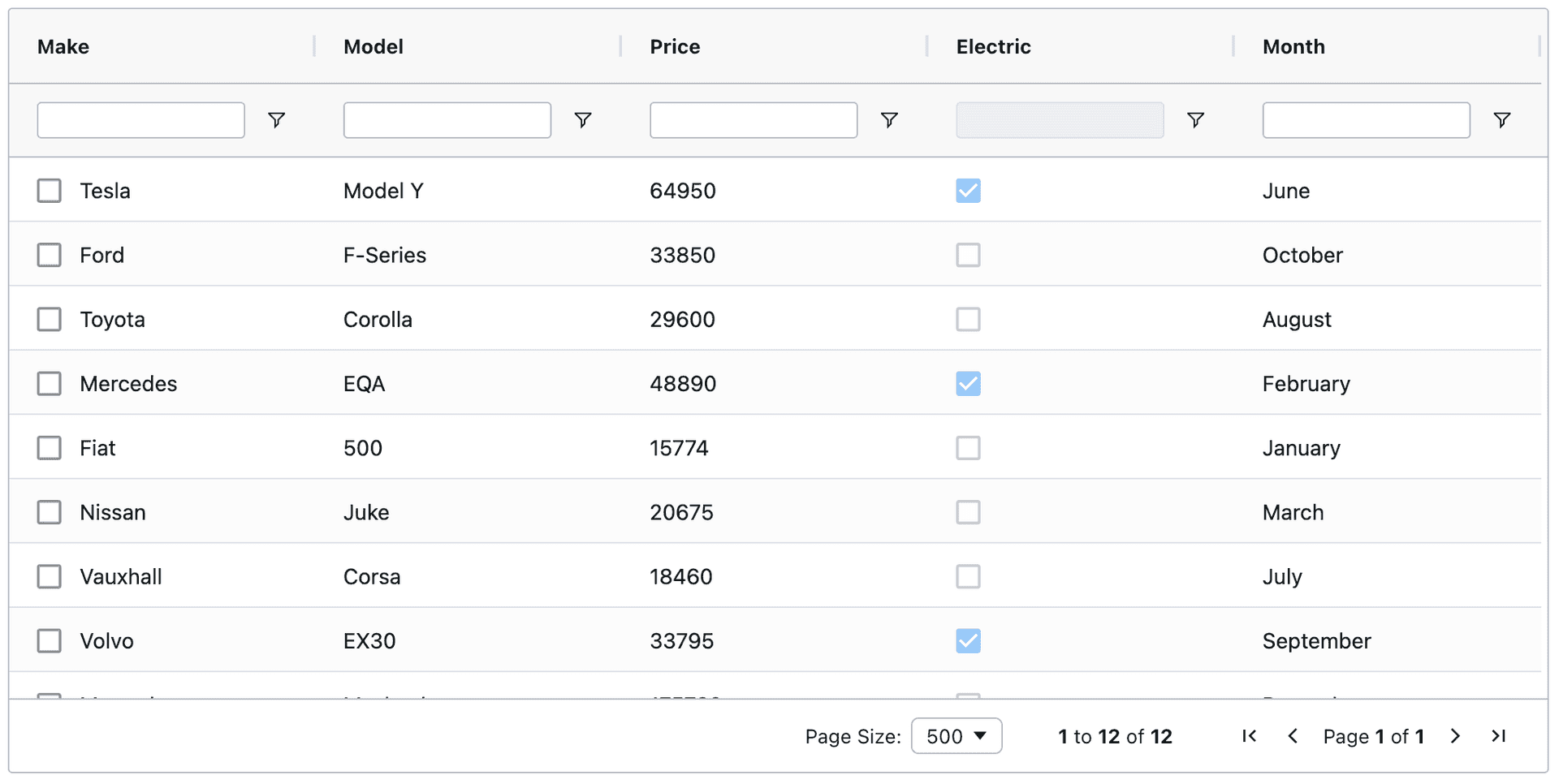Focus the Price filter text box
Image resolution: width=1559 pixels, height=784 pixels.
(754, 120)
